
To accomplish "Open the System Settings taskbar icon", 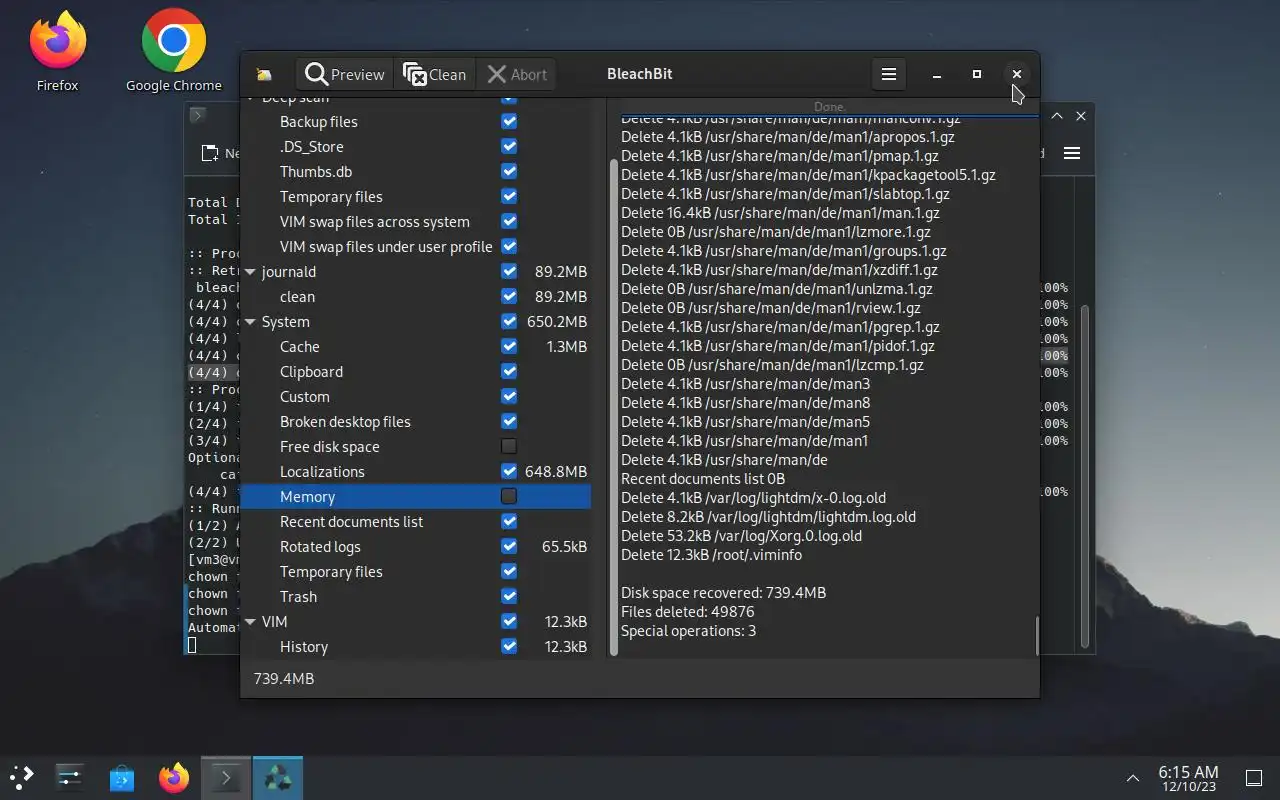I will [70, 777].
